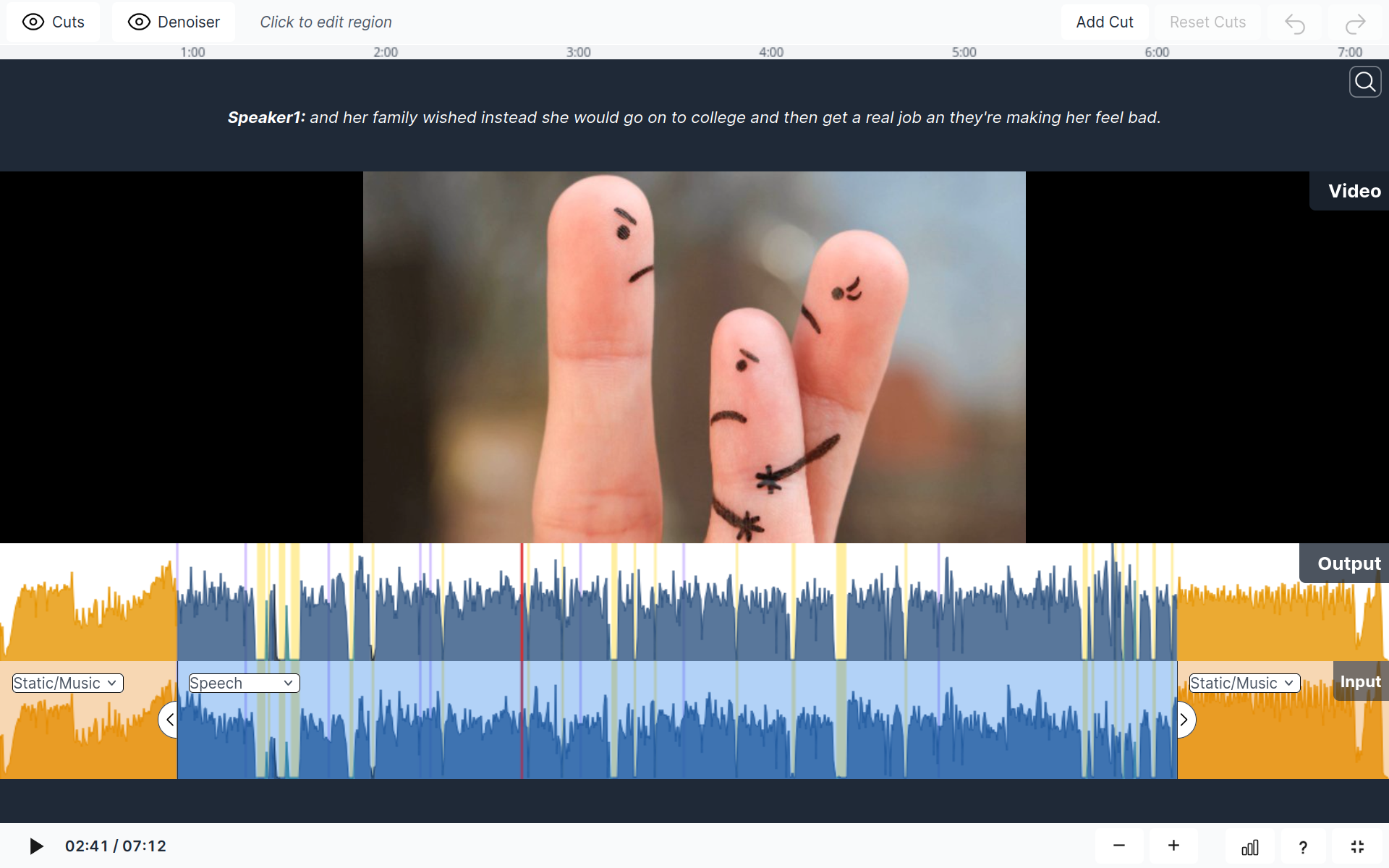Open the left Static/Music dropdown
This screenshot has width=1389, height=868.
(x=67, y=683)
